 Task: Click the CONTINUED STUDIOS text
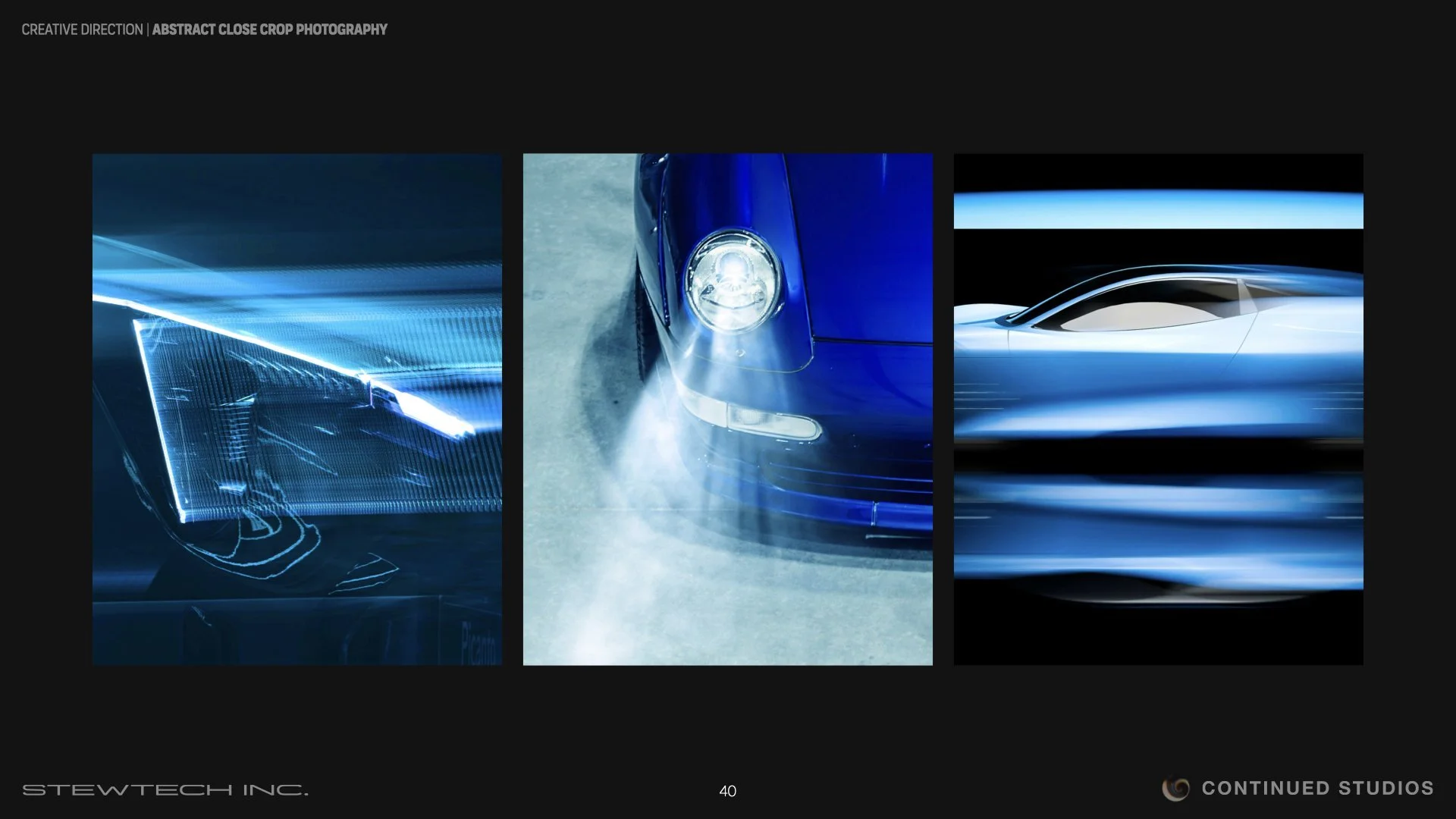tap(1317, 789)
